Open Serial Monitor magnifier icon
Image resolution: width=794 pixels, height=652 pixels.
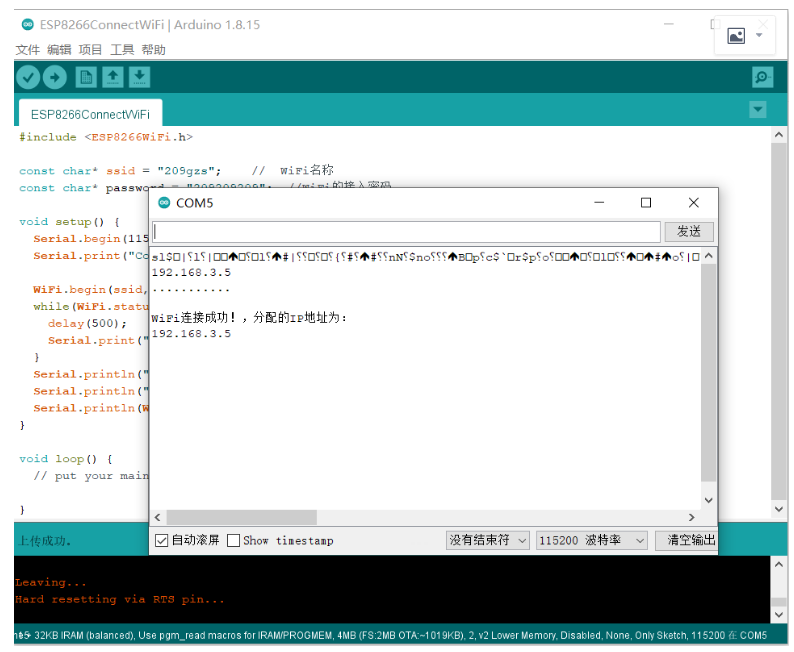point(763,77)
